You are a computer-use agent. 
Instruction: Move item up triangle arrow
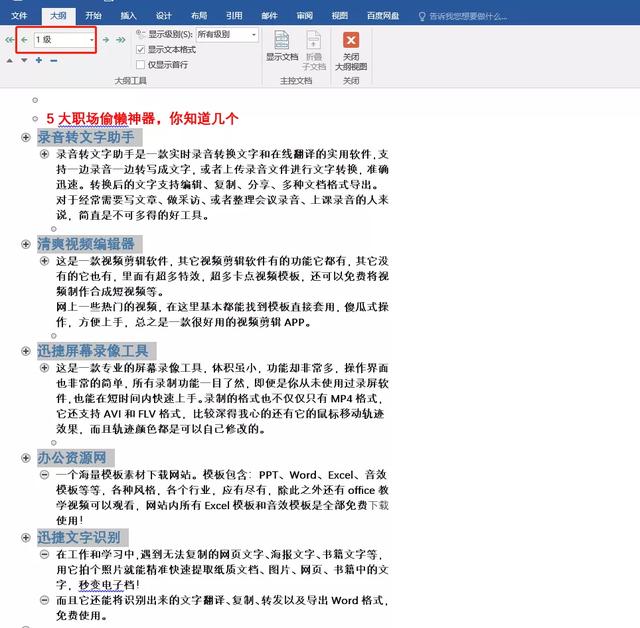[9, 60]
